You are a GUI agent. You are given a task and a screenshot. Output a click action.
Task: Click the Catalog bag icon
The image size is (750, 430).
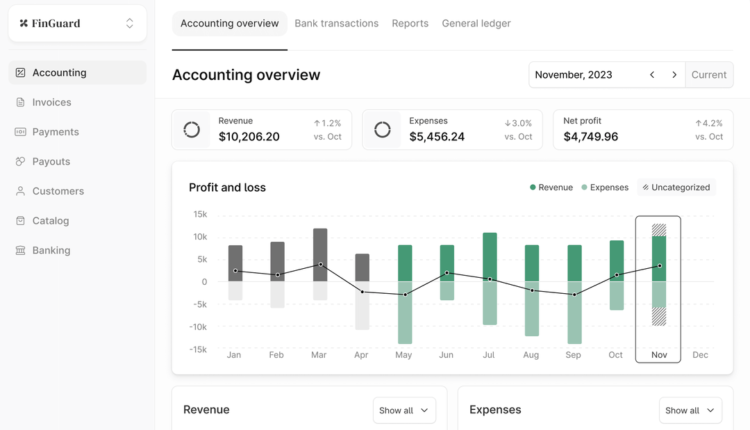click(21, 221)
